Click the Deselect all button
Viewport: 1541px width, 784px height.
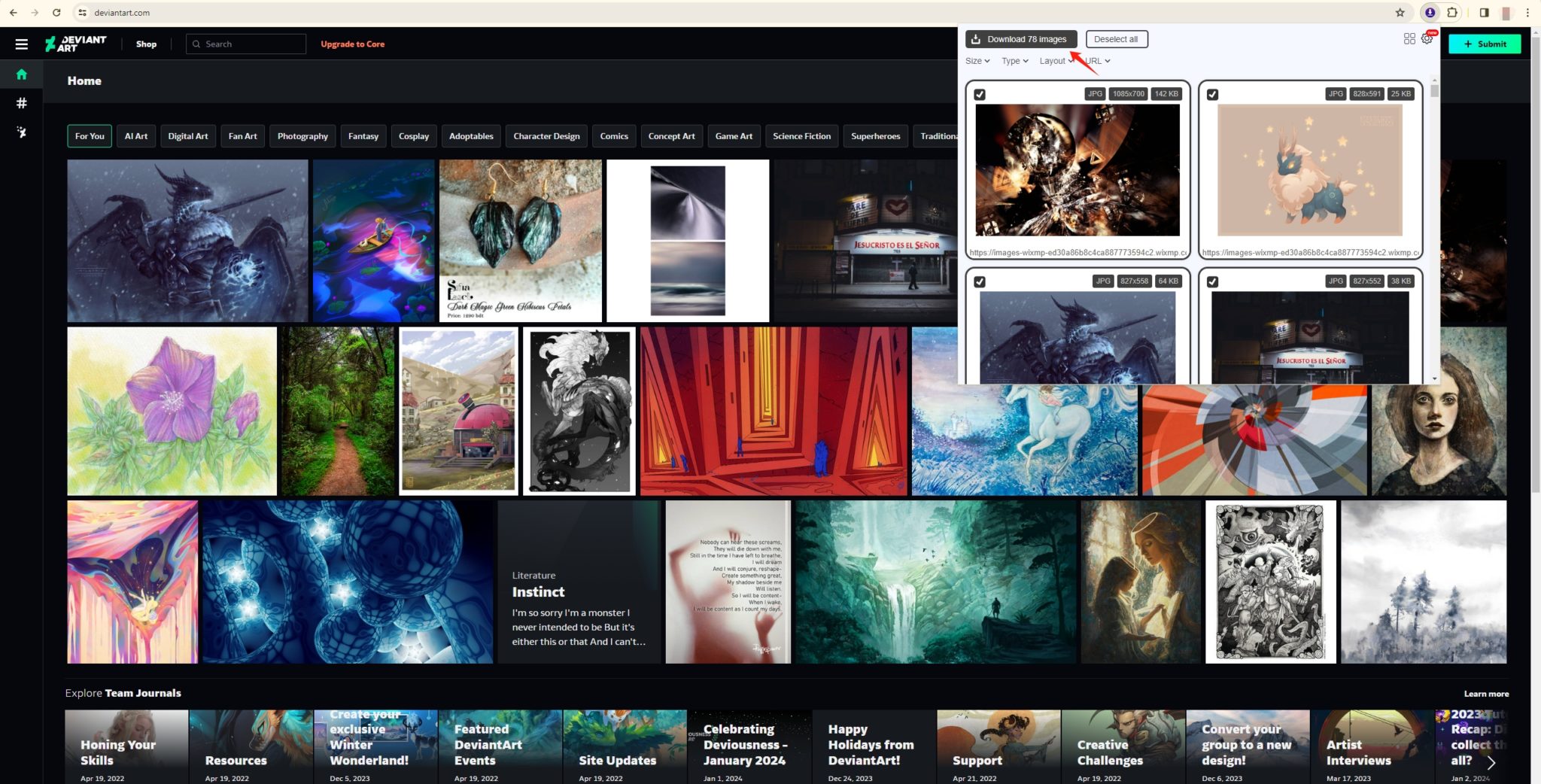[1117, 39]
